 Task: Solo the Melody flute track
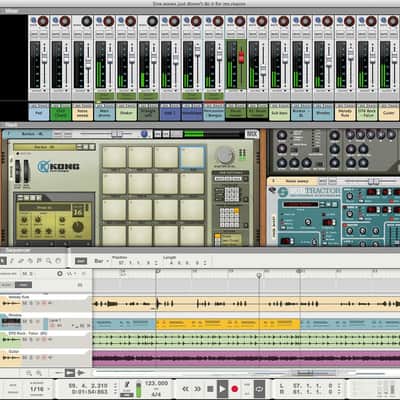[31, 303]
